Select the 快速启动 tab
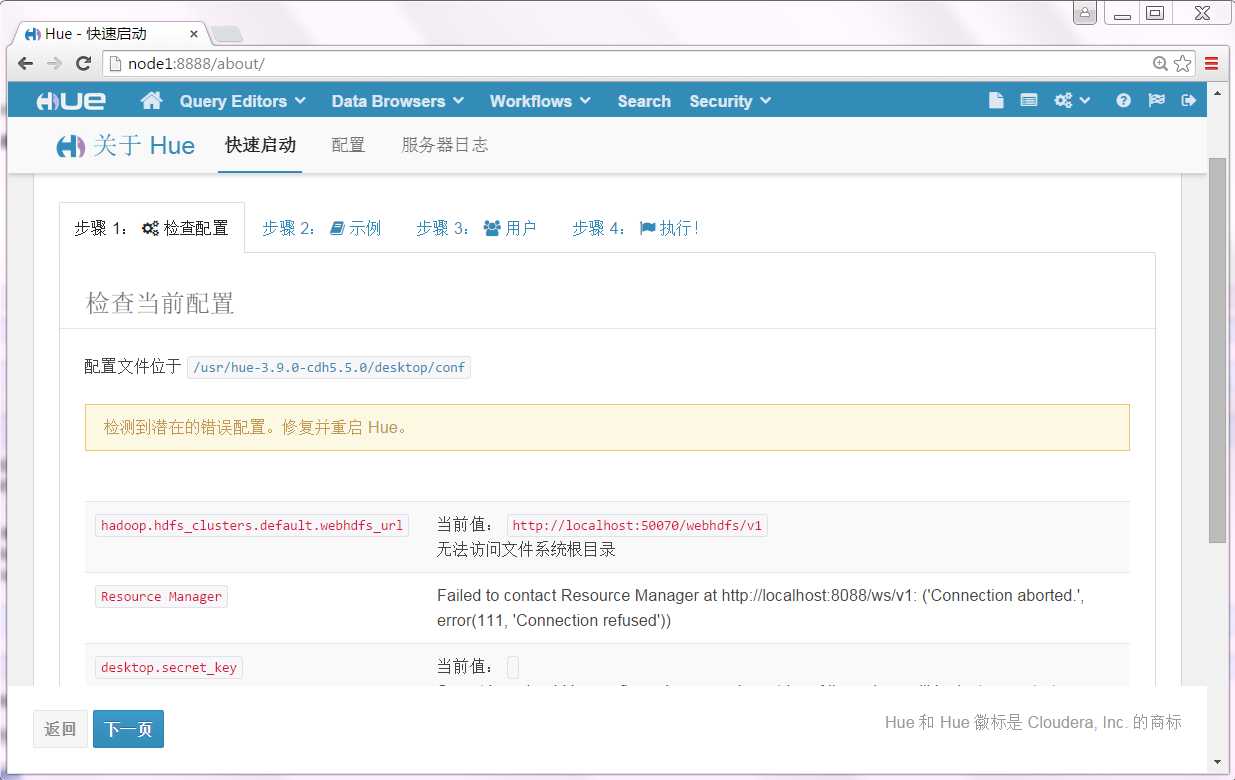 260,145
